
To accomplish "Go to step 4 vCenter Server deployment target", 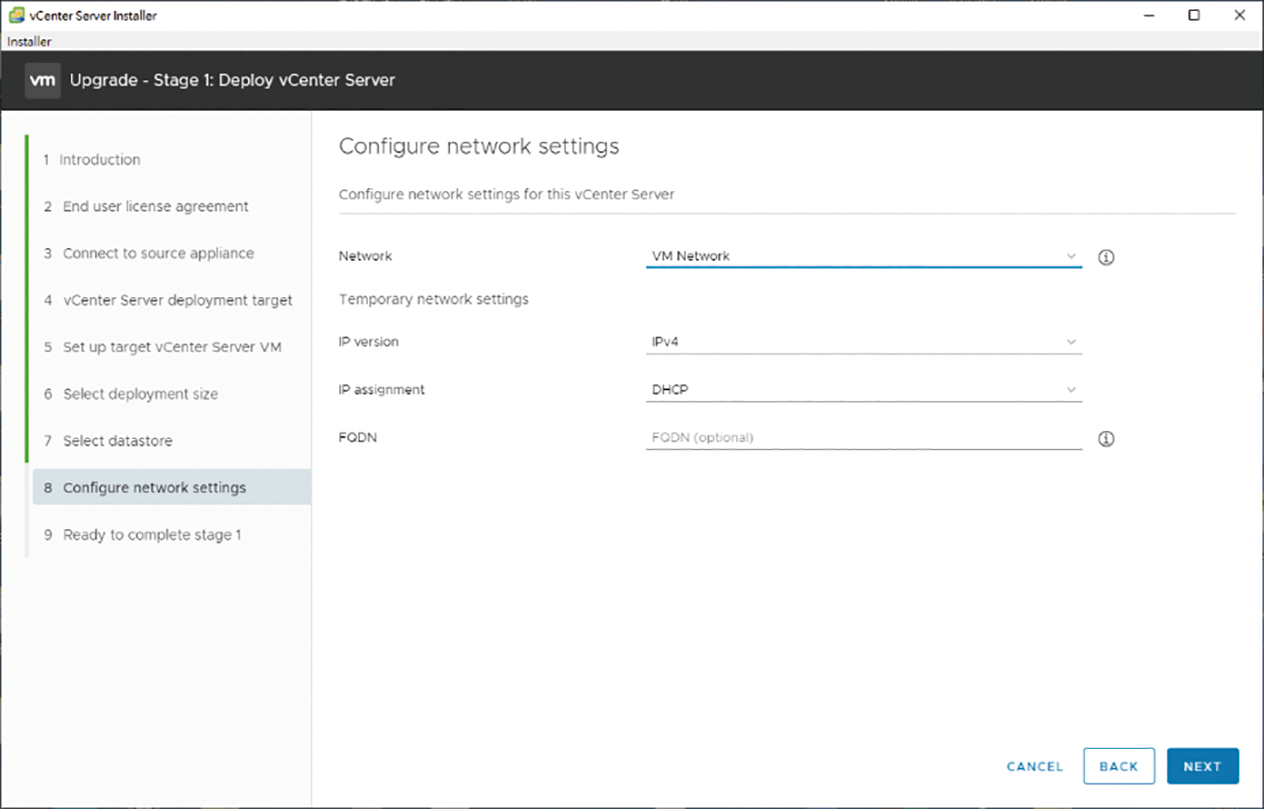I will click(x=168, y=301).
